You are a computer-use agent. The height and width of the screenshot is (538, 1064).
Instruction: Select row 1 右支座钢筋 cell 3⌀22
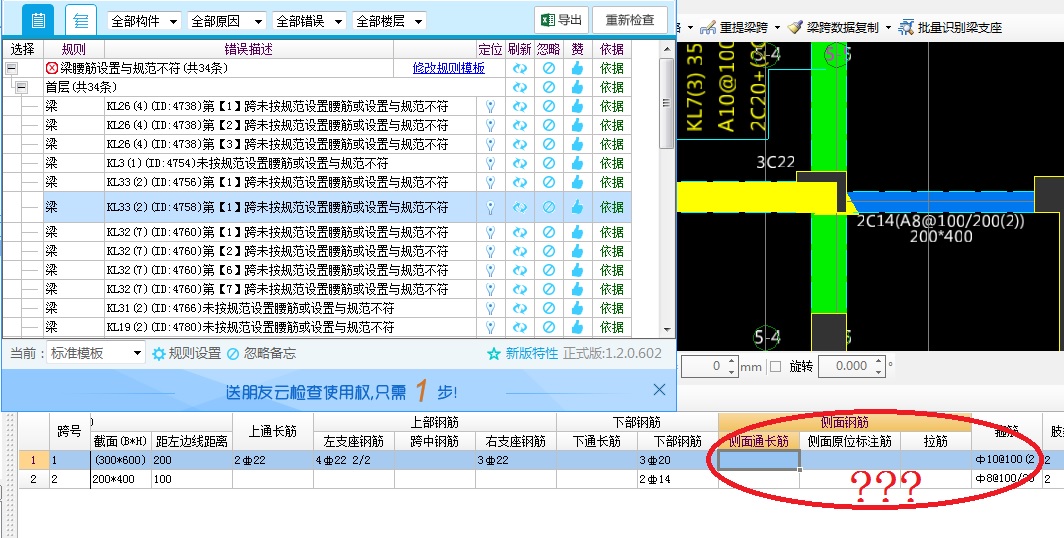516,460
